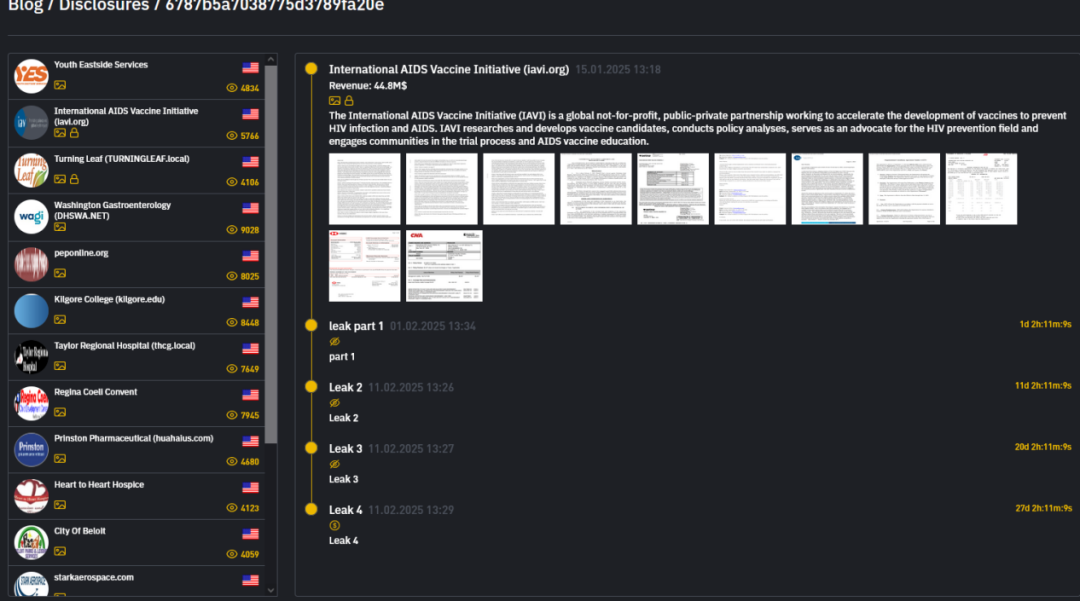Click the US flag on the peponline.org row
This screenshot has width=1080, height=601.
[250, 255]
